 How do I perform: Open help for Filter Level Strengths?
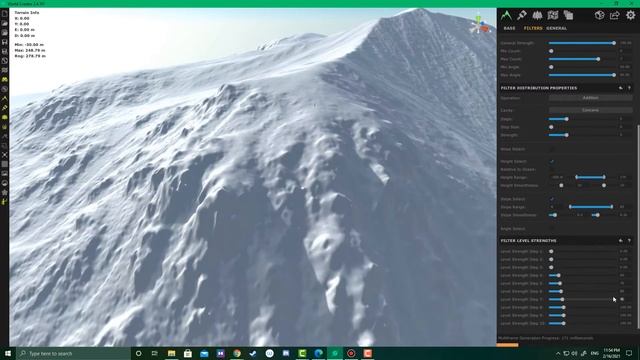pyautogui.click(x=629, y=240)
